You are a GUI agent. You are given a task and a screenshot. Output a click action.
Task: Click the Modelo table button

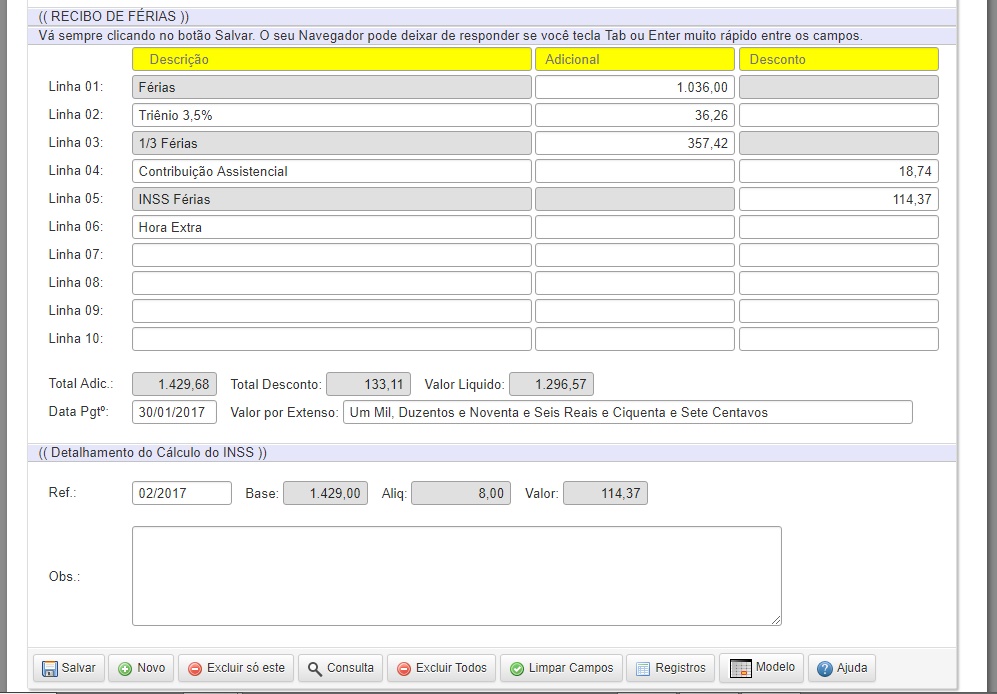coord(761,668)
